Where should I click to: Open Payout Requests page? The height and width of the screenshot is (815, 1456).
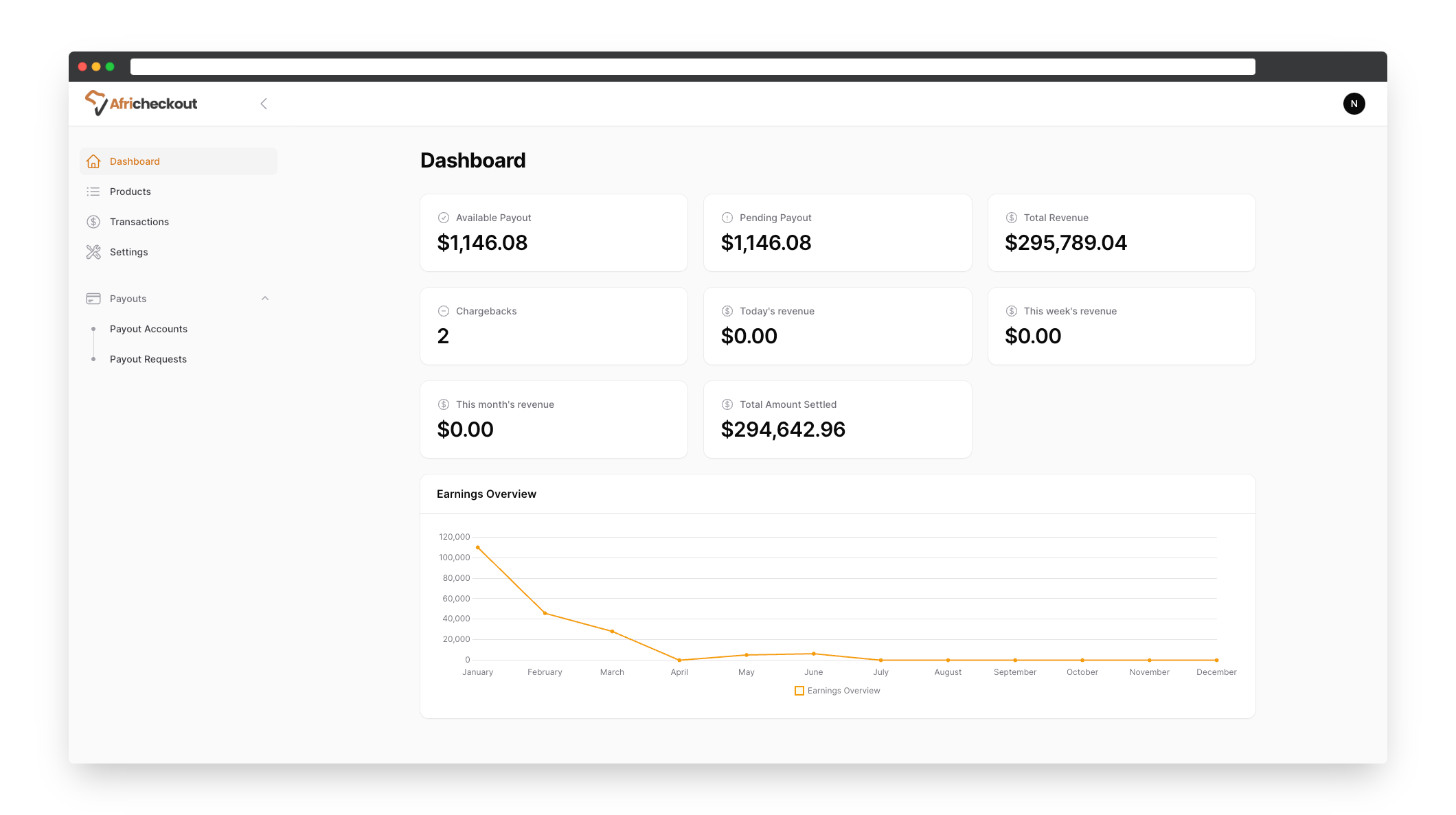pyautogui.click(x=148, y=359)
